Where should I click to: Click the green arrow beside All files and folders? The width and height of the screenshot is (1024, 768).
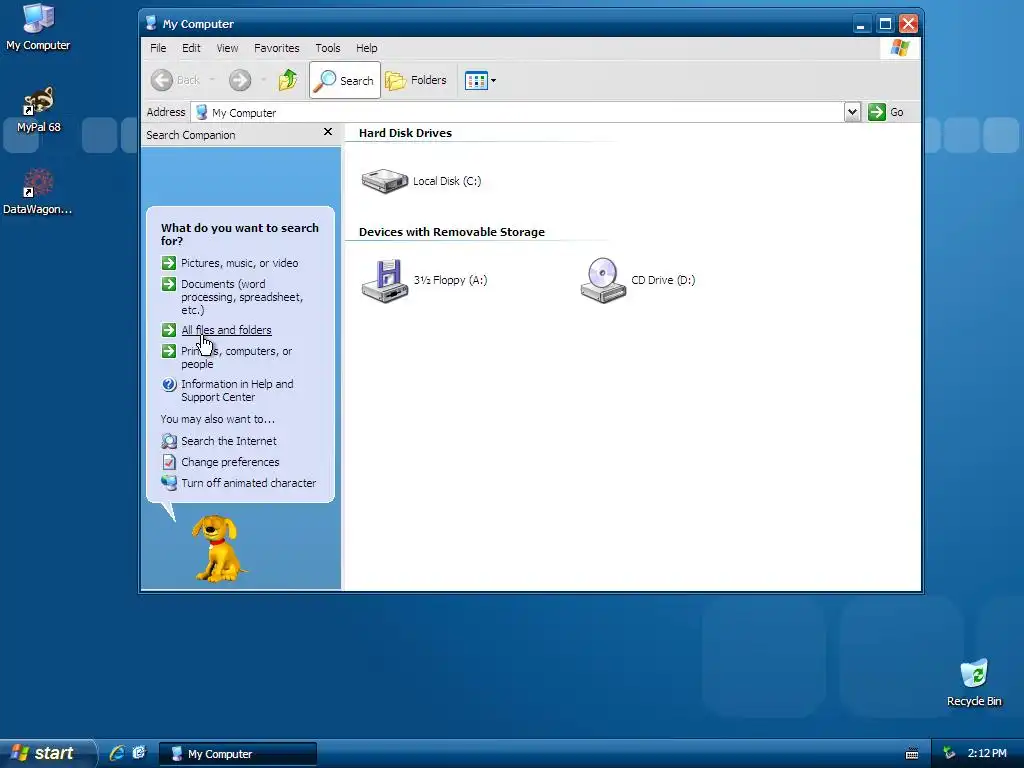[x=168, y=330]
